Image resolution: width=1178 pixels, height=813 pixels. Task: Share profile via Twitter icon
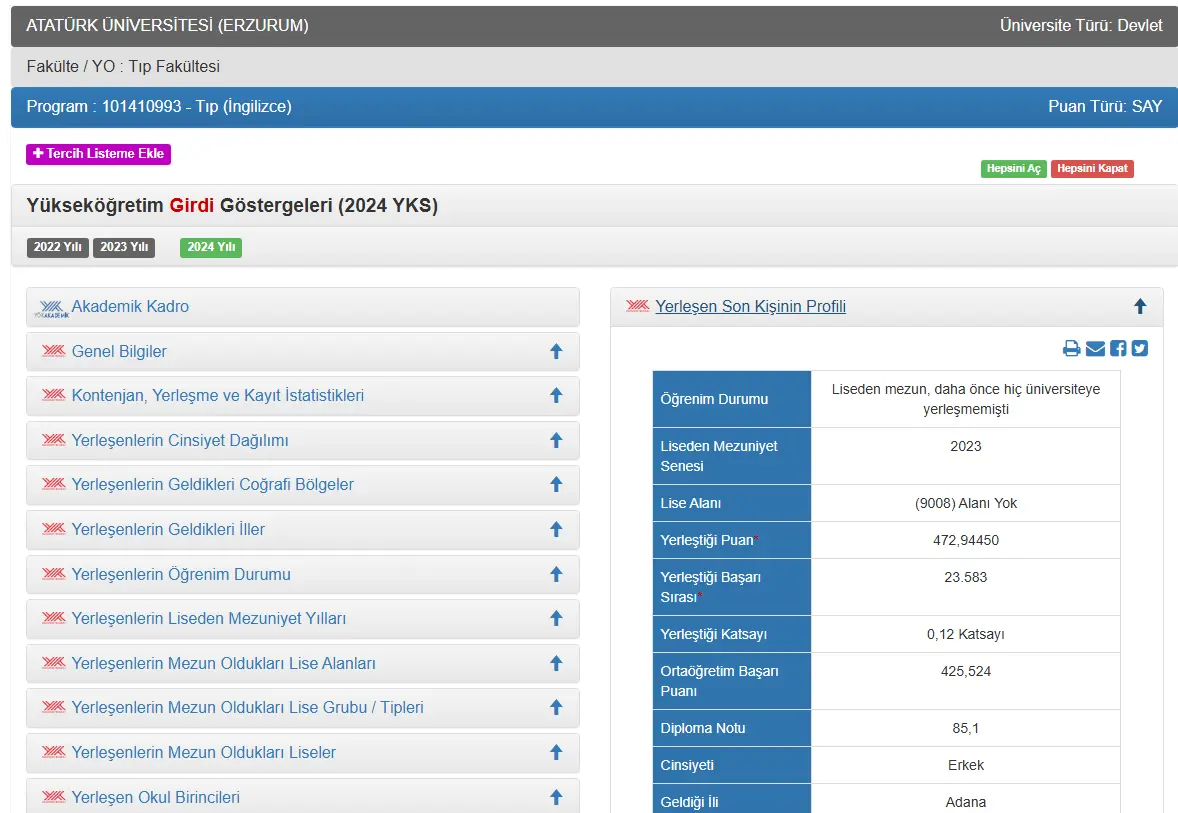click(x=1140, y=349)
